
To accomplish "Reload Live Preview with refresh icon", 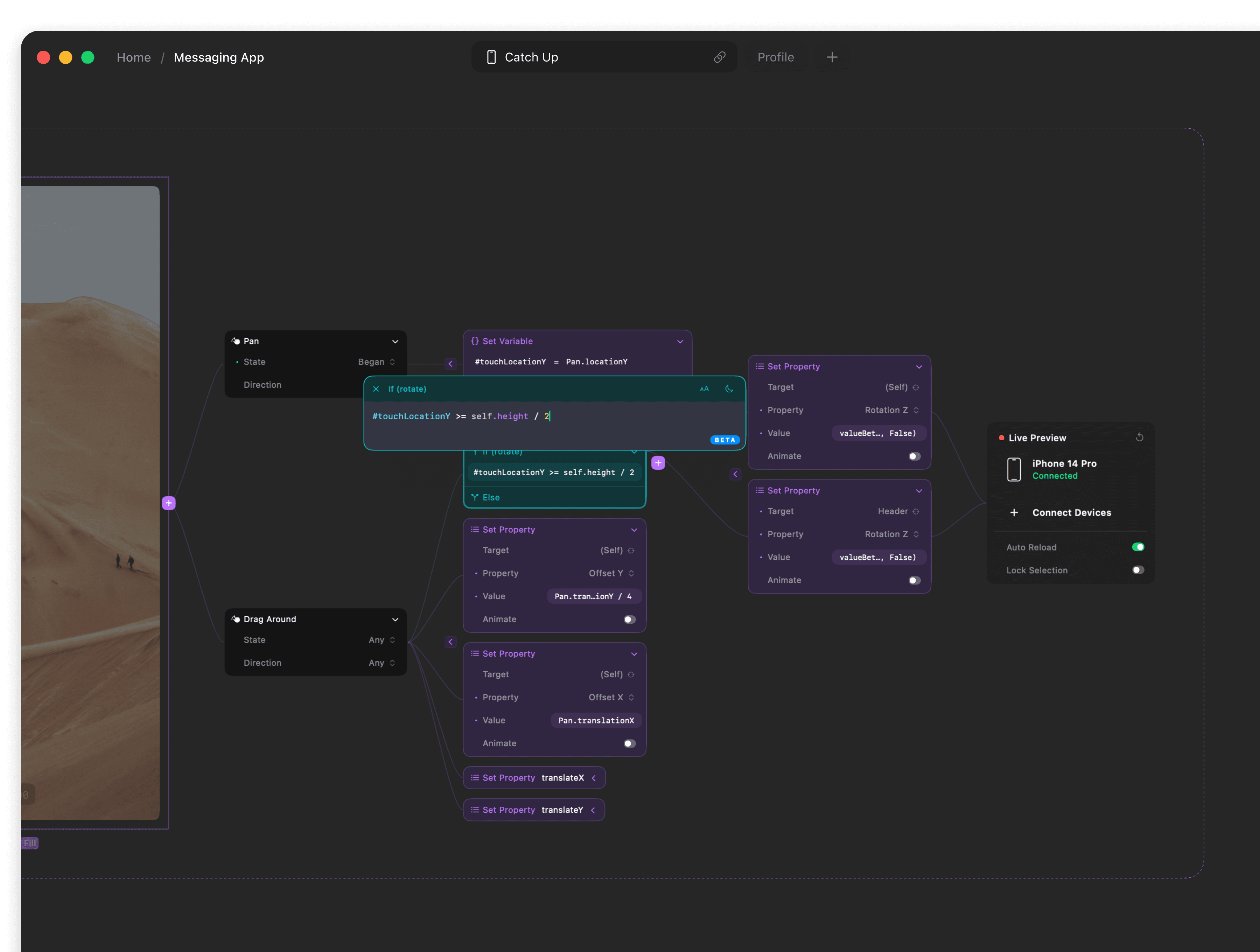I will coord(1139,437).
